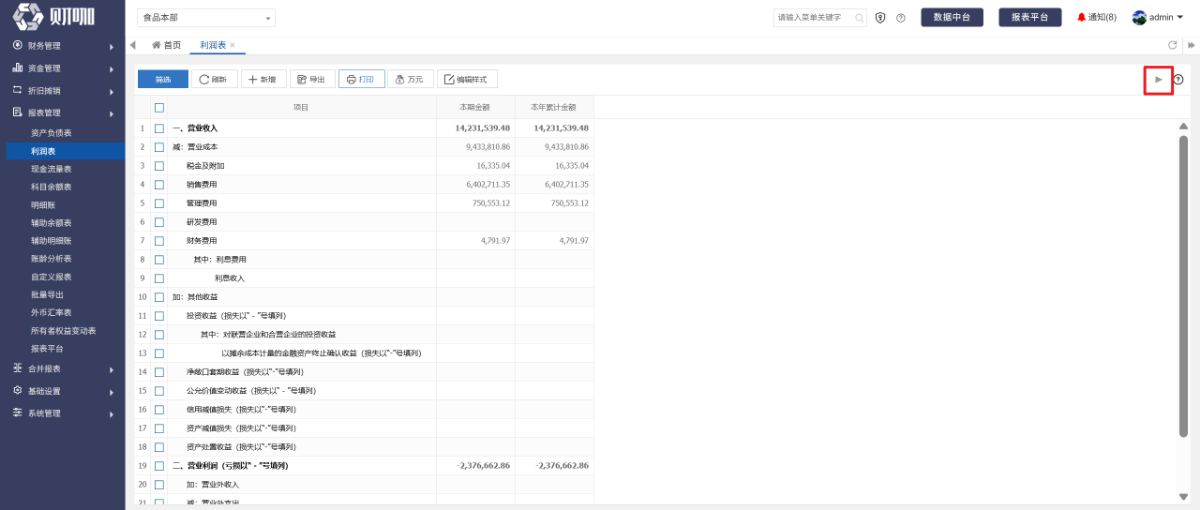1200x510 pixels.
Task: Expand the 资金管理 menu arrow
Action: click(111, 68)
